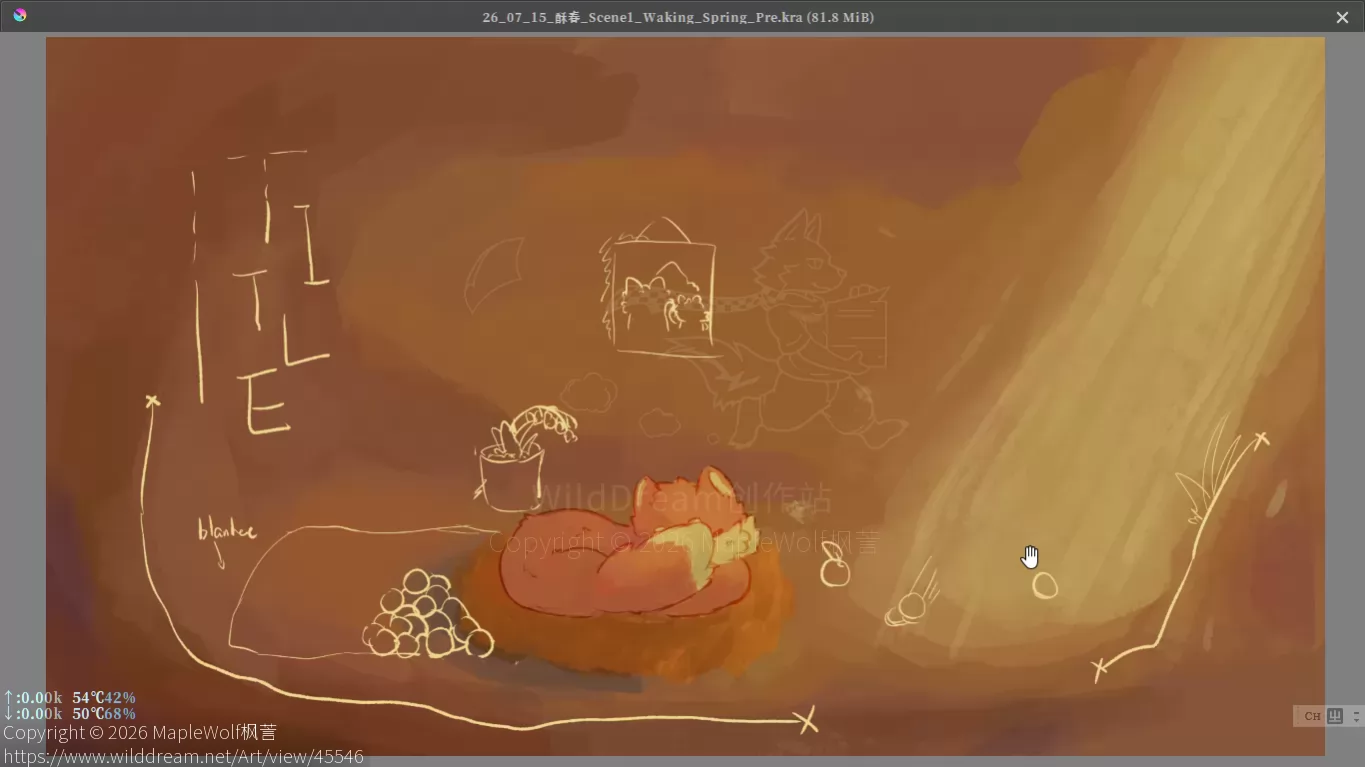Click the .kra file name in title bar
Screen dimensions: 1365x767
678,17
